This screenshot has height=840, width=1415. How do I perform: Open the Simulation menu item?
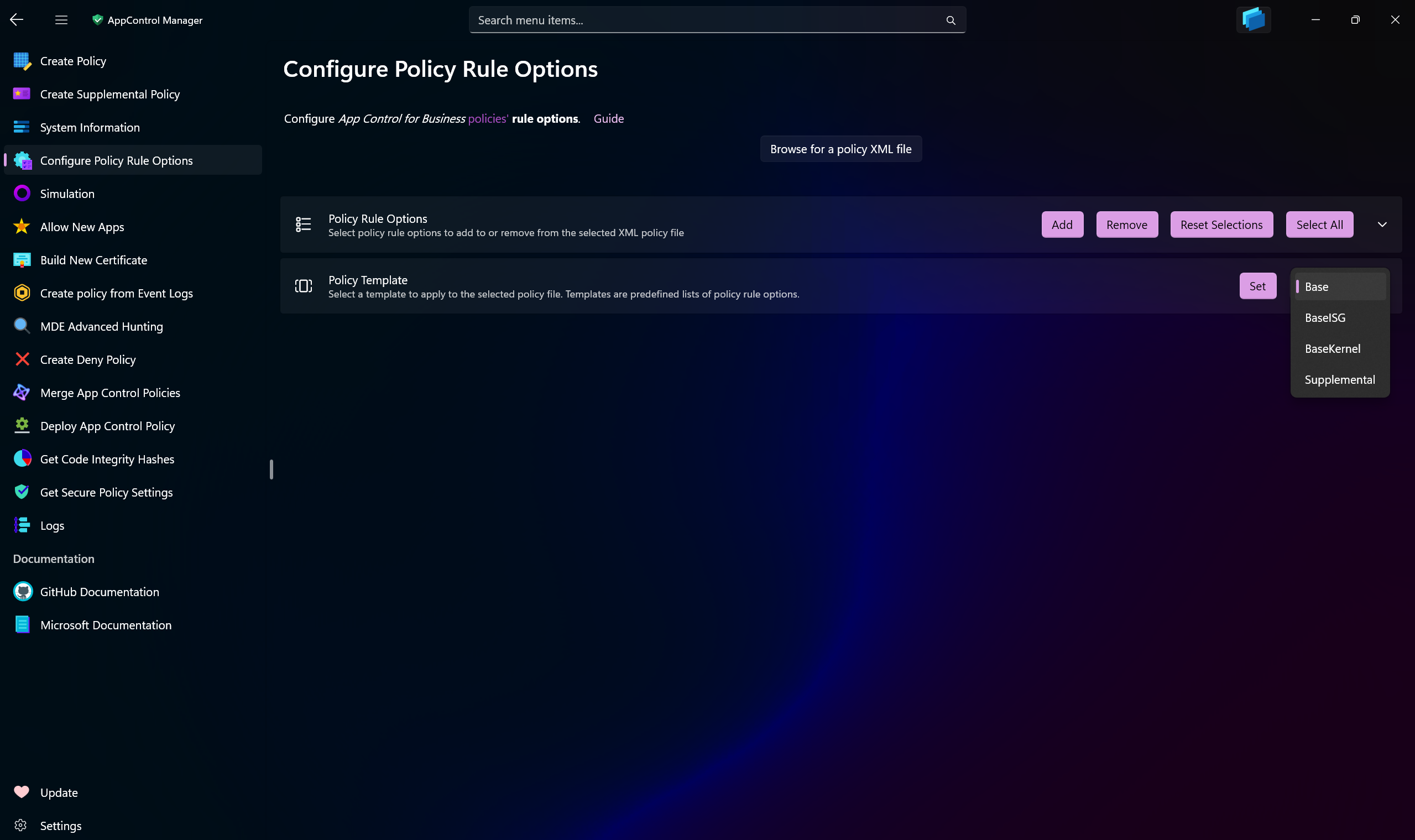(133, 194)
